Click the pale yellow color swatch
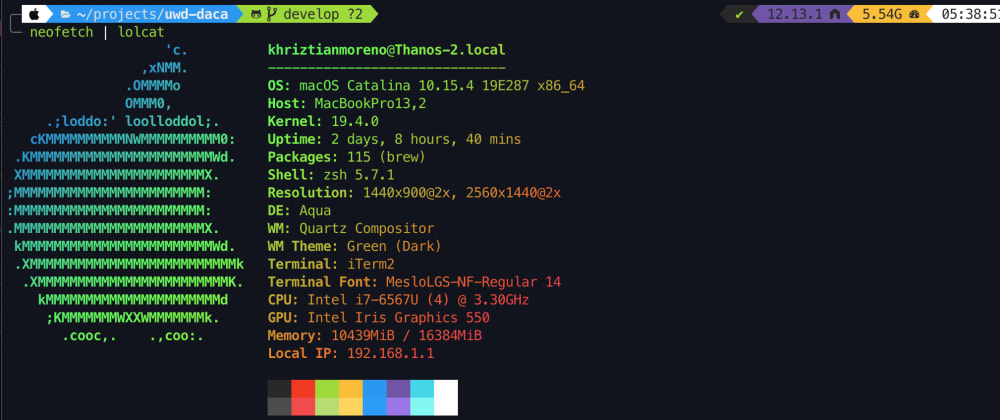 [x=351, y=407]
